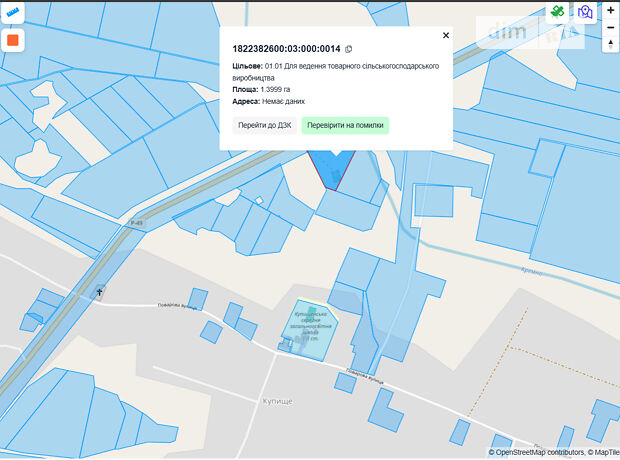Click the orange square draw tool
The image size is (620, 460).
(13, 41)
